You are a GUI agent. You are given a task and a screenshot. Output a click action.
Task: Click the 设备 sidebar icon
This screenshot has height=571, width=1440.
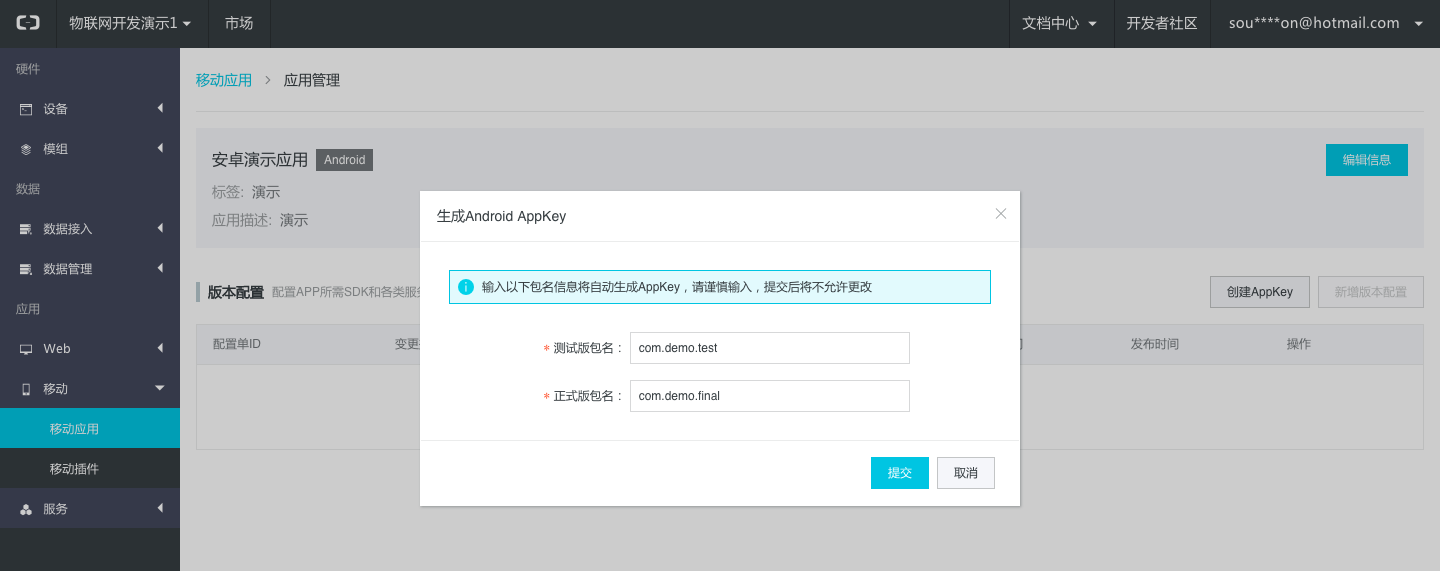tap(26, 109)
